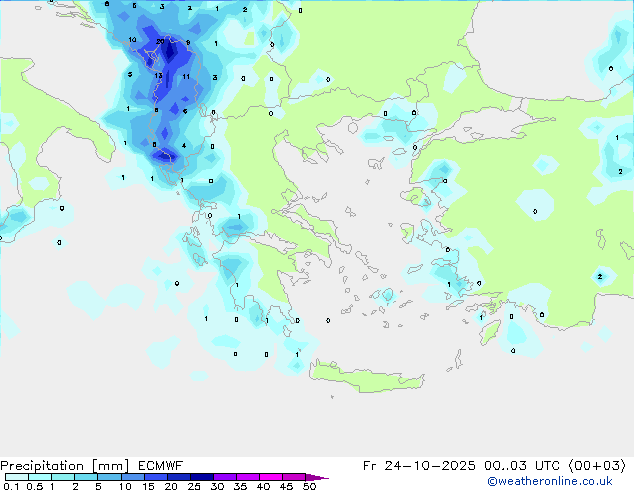Viewport: 634px width, 490px height.
Task: Pick the 45–50 mm legend swatch
Action: click(x=294, y=477)
